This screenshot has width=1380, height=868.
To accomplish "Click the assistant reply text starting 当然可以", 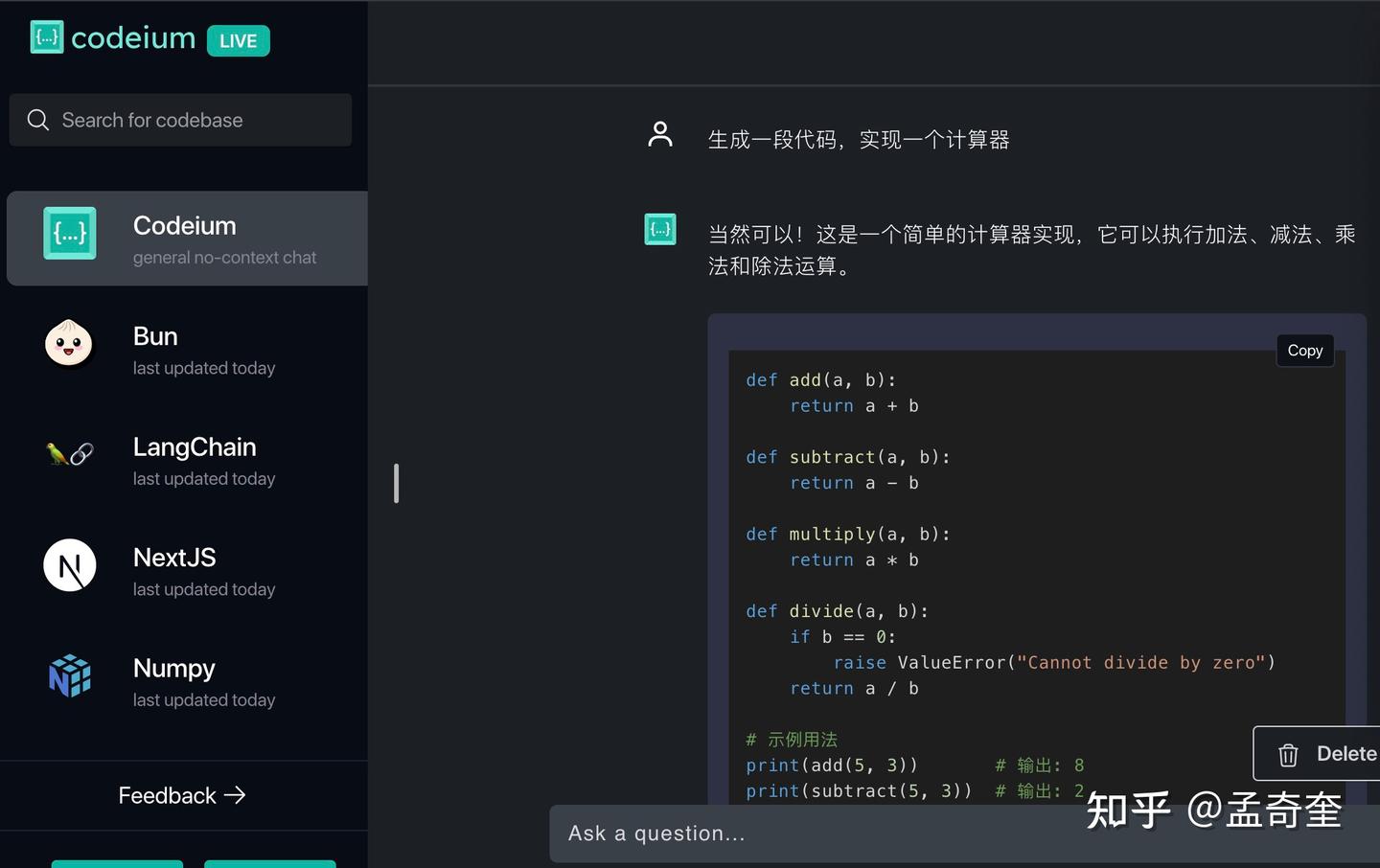I will click(1032, 250).
